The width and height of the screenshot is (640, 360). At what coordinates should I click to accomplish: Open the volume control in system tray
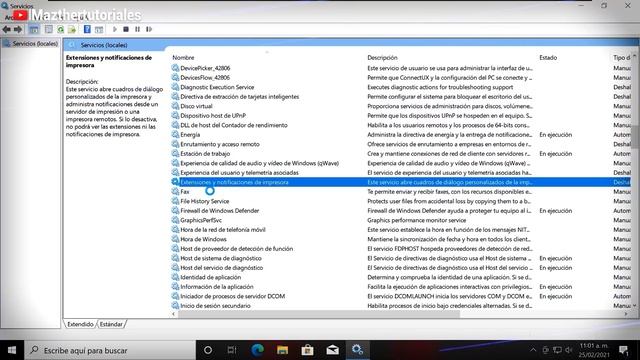click(569, 350)
